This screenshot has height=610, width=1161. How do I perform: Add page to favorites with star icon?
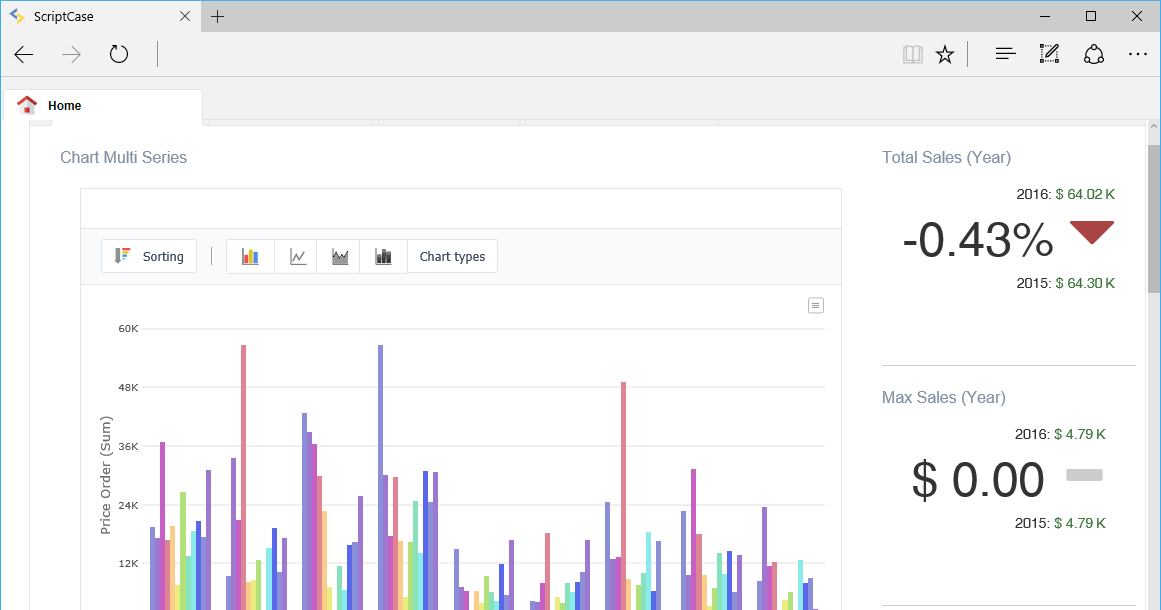[x=945, y=54]
